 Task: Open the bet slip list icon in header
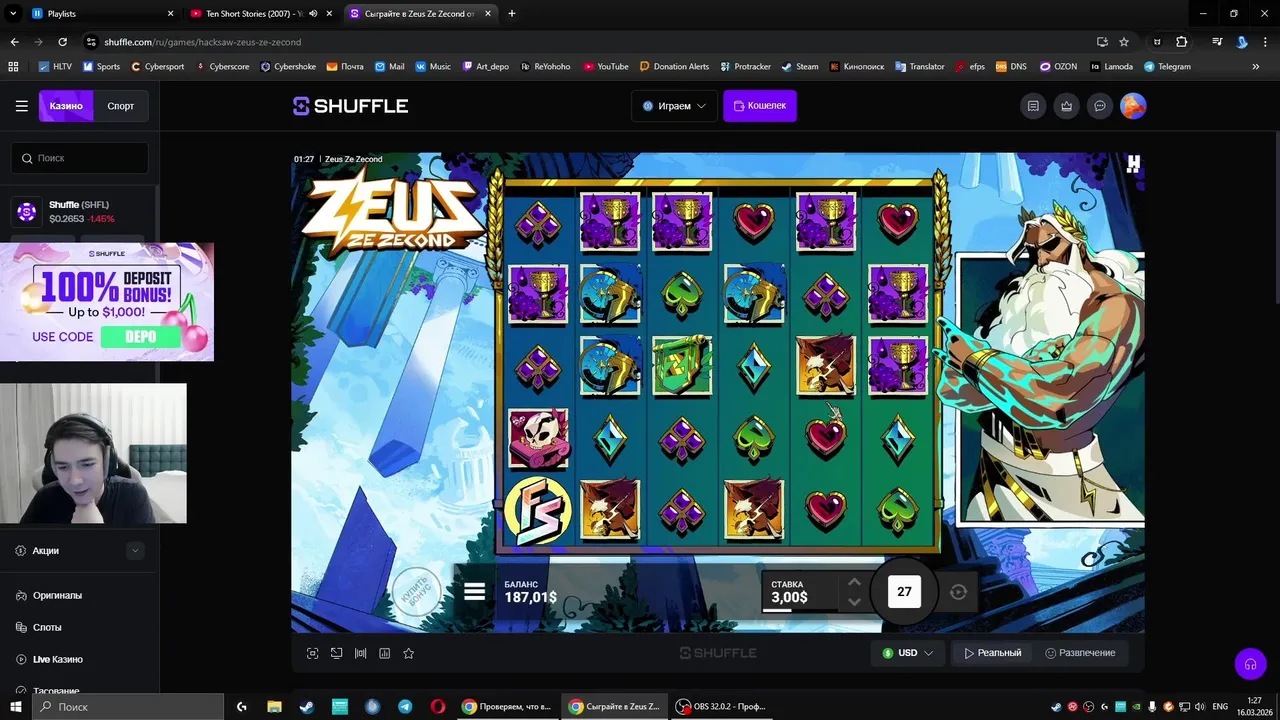pyautogui.click(x=1033, y=106)
